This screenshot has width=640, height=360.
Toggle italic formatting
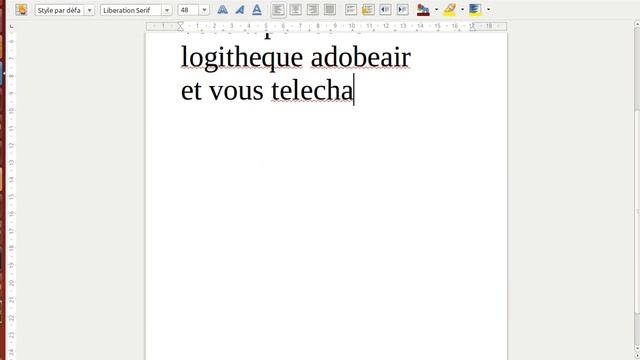[240, 10]
